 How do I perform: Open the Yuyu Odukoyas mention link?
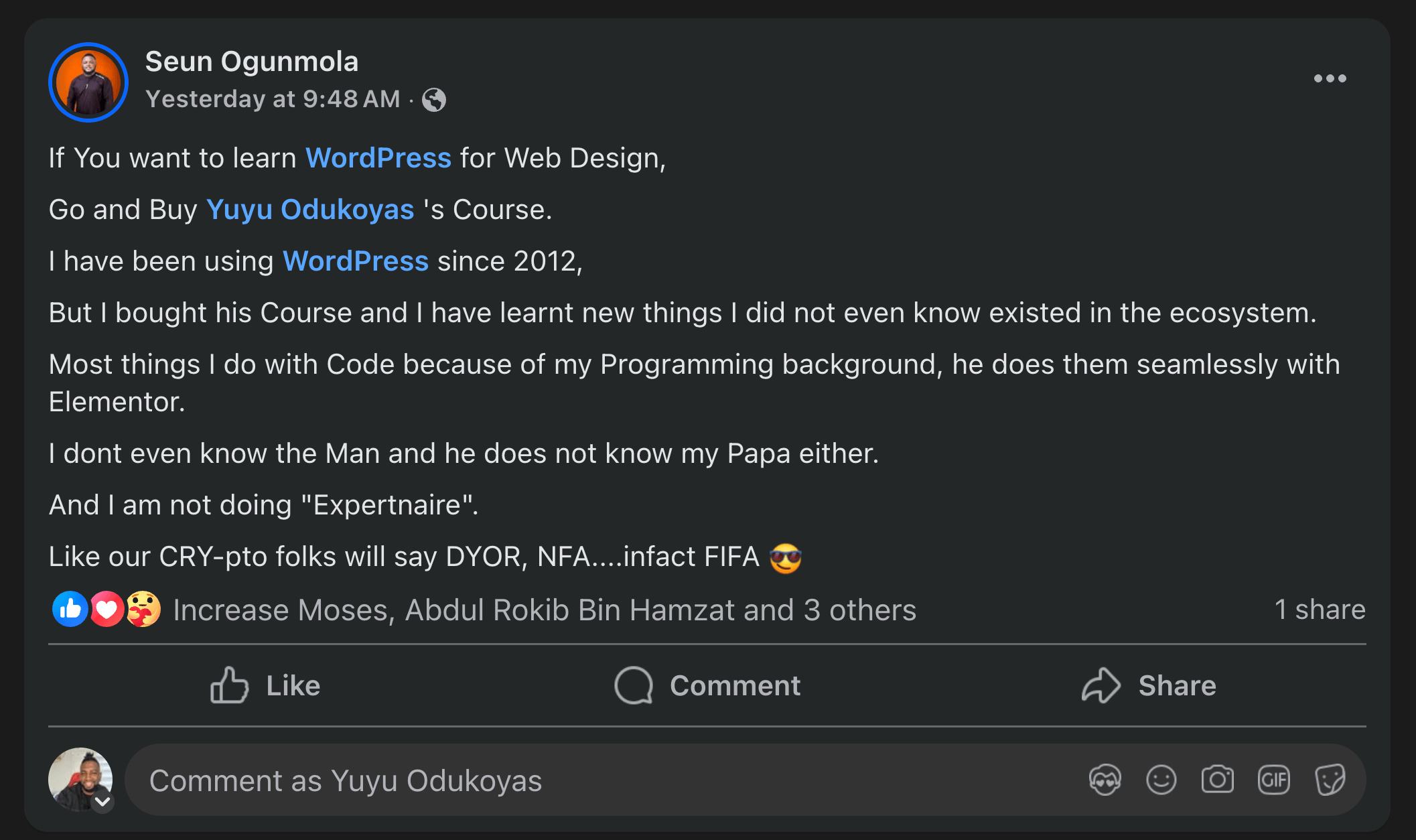[x=310, y=210]
